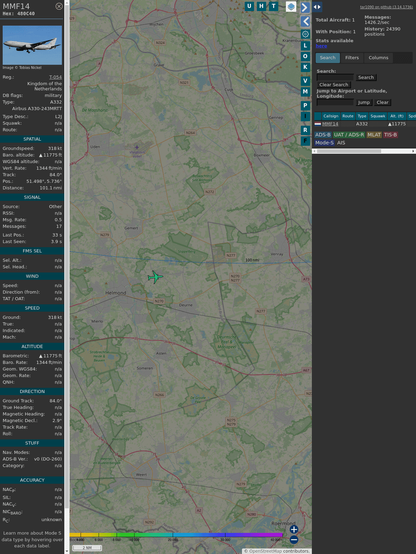This screenshot has width=416, height=554.
Task: Click the T button on map toolbar
Action: [x=273, y=6]
